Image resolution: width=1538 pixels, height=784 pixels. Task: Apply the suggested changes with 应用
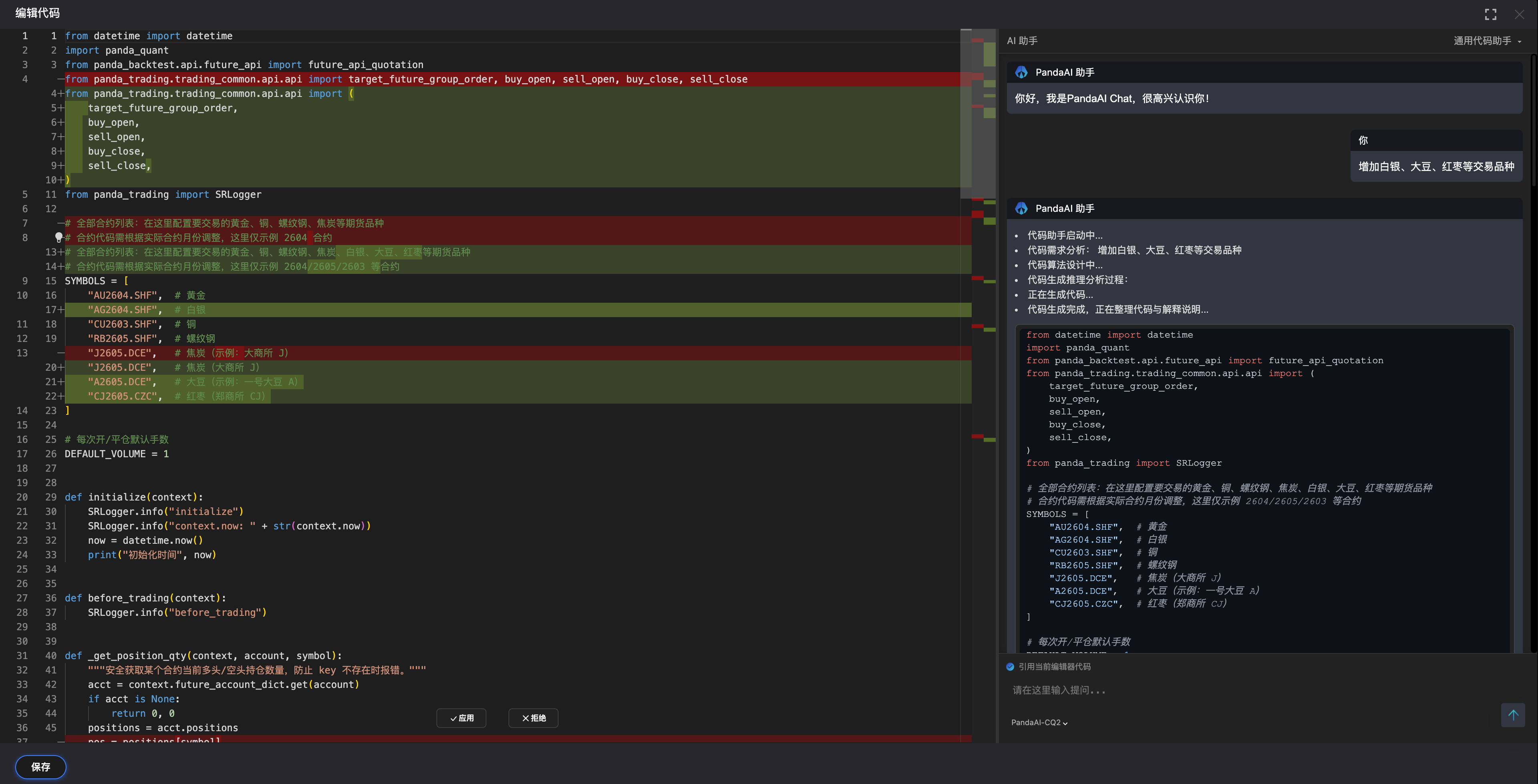pos(461,718)
